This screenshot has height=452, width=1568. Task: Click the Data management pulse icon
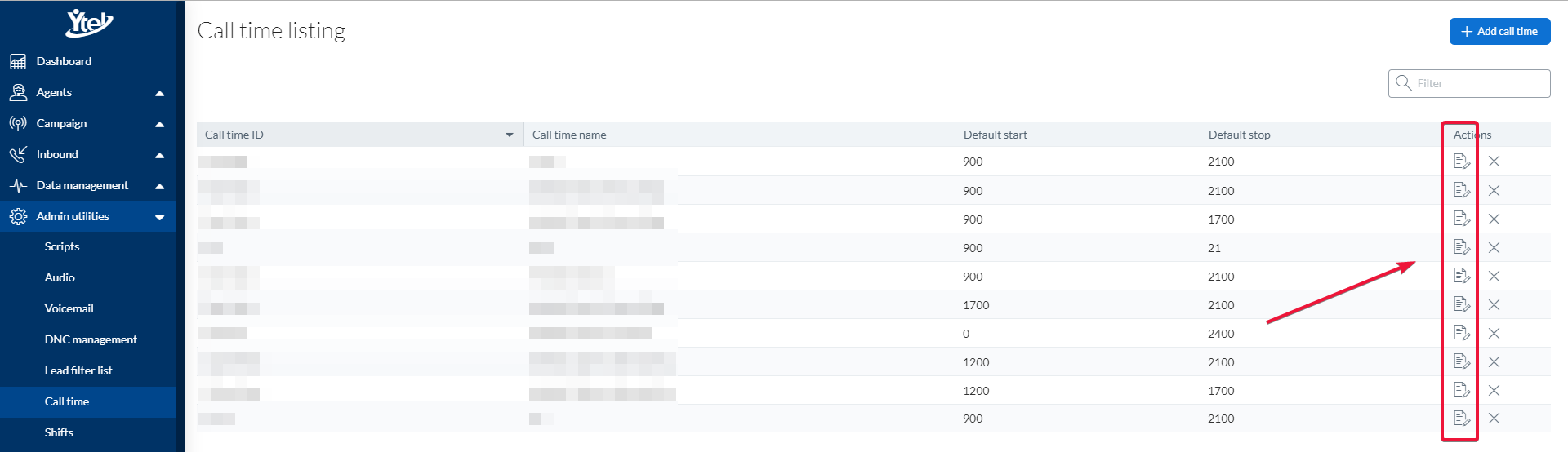(18, 185)
